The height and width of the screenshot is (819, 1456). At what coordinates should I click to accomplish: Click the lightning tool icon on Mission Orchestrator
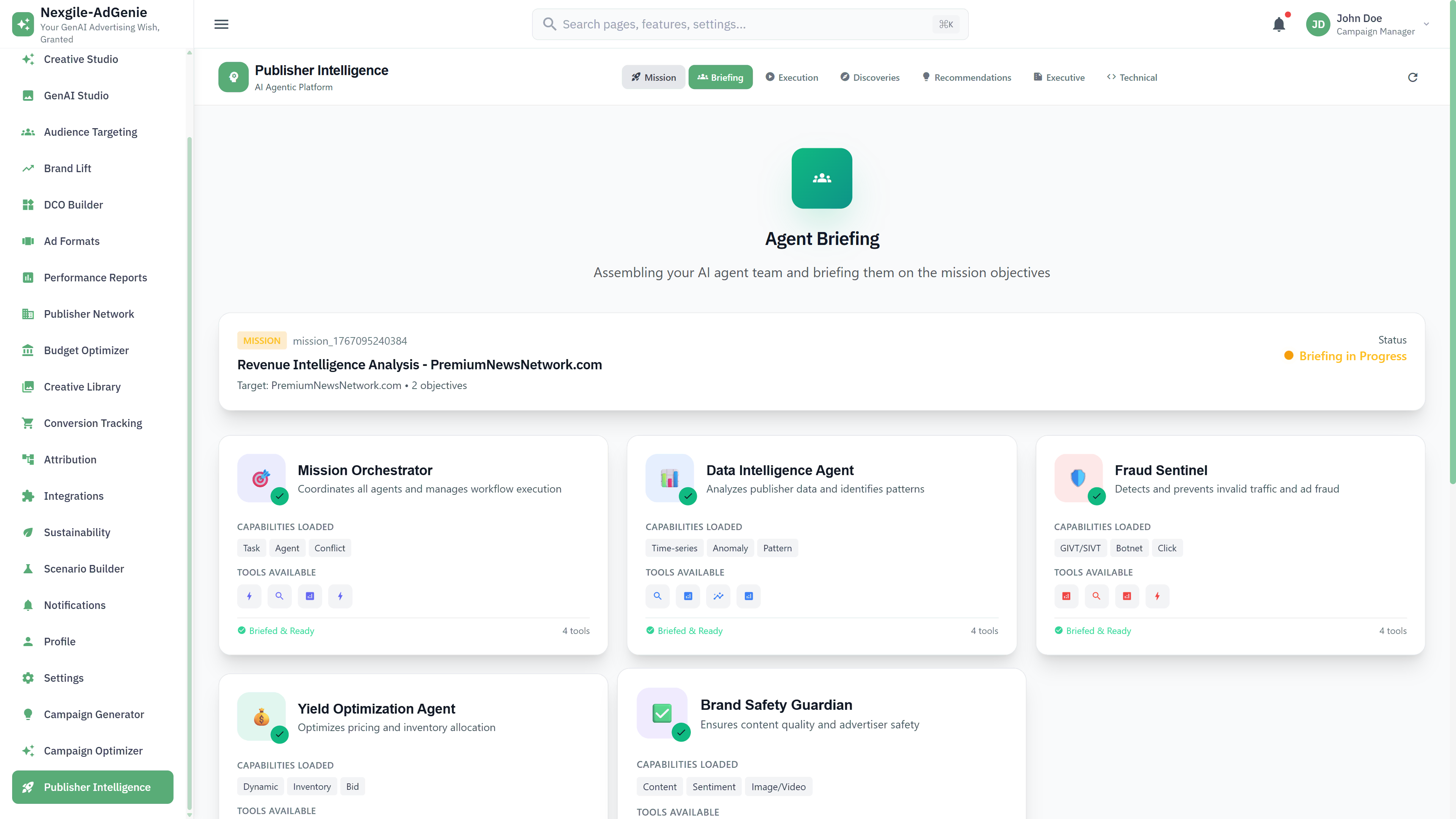249,596
